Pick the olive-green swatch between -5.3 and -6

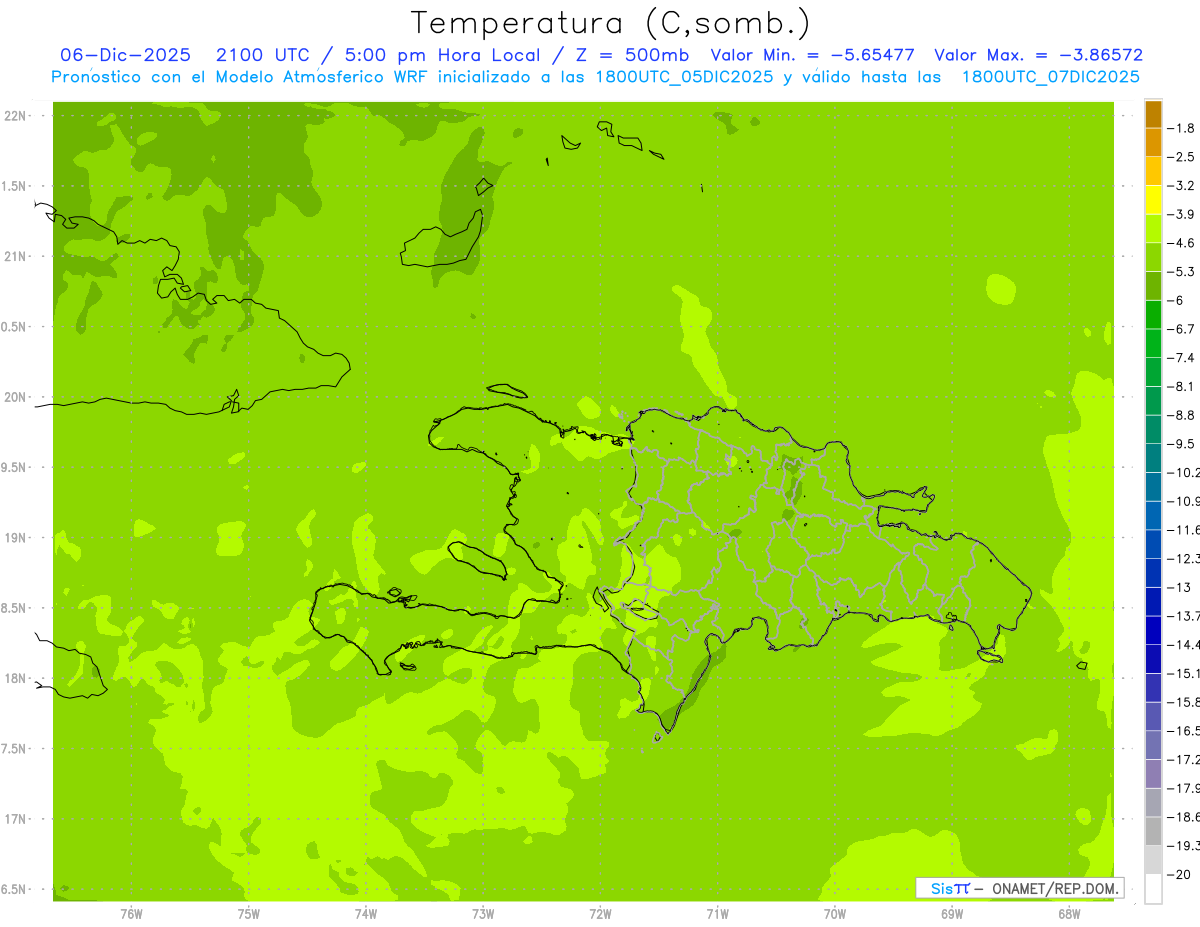1153,286
